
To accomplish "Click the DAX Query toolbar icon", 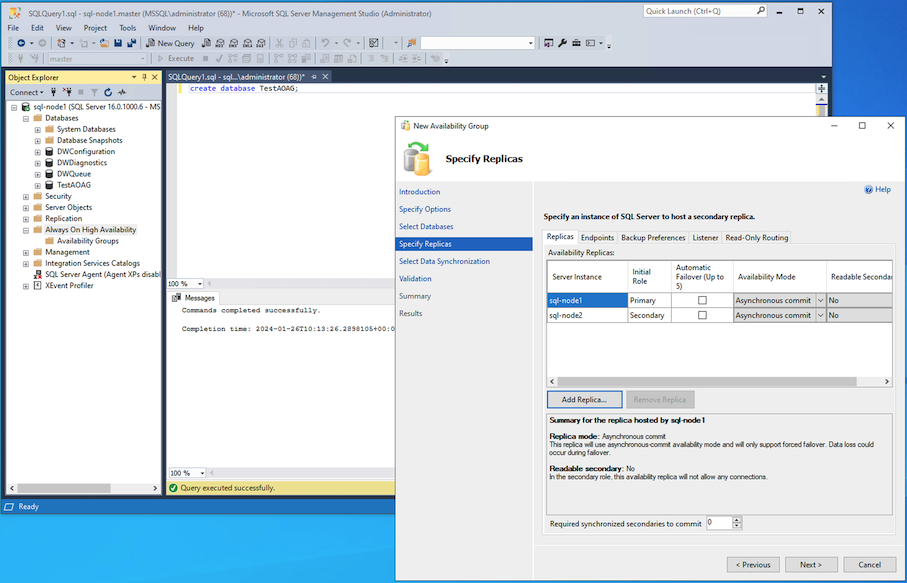I will click(261, 43).
